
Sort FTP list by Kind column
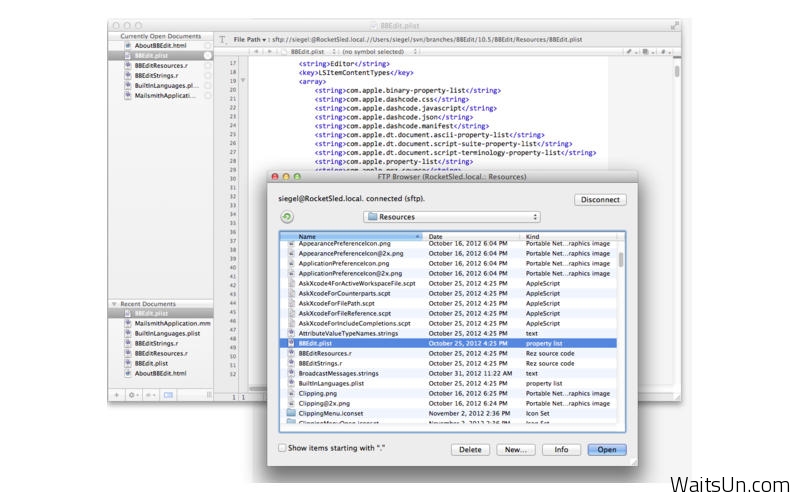(568, 236)
